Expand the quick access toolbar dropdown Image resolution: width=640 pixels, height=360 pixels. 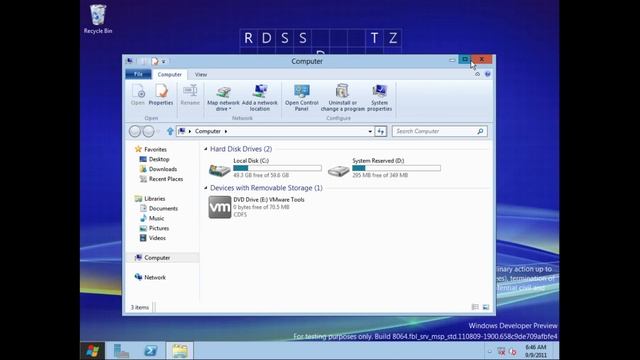(164, 62)
